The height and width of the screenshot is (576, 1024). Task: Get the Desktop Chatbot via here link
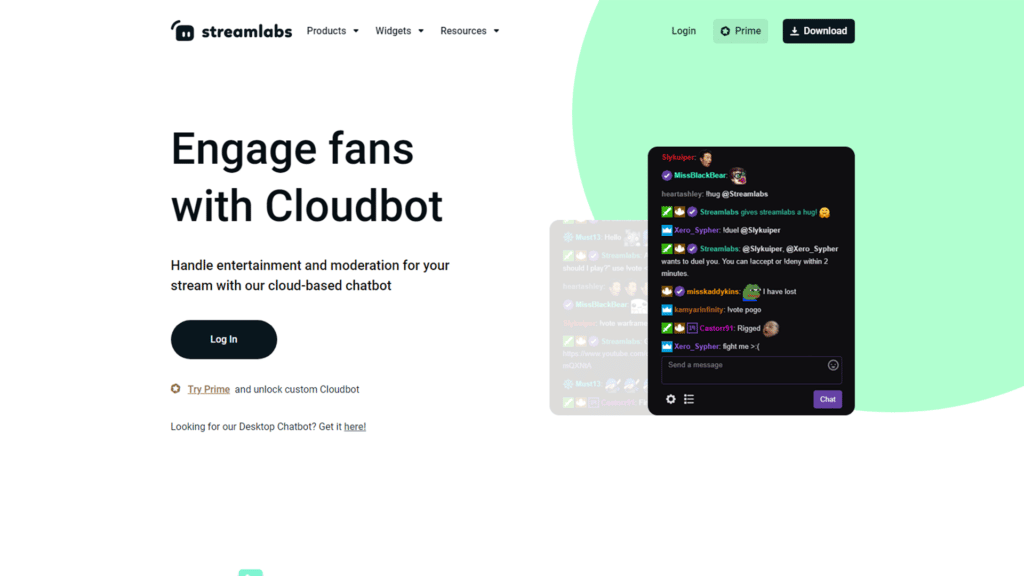(x=355, y=426)
